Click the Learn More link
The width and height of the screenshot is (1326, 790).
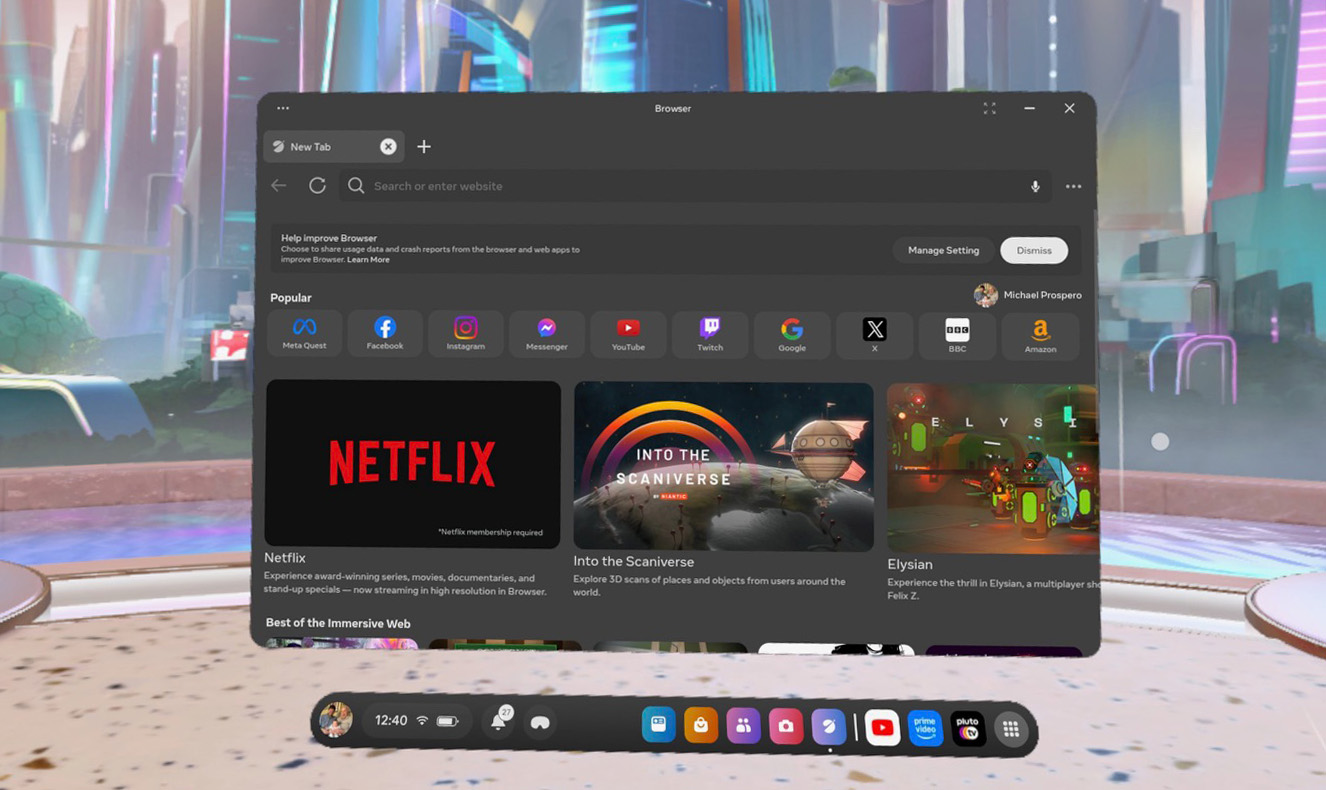368,260
